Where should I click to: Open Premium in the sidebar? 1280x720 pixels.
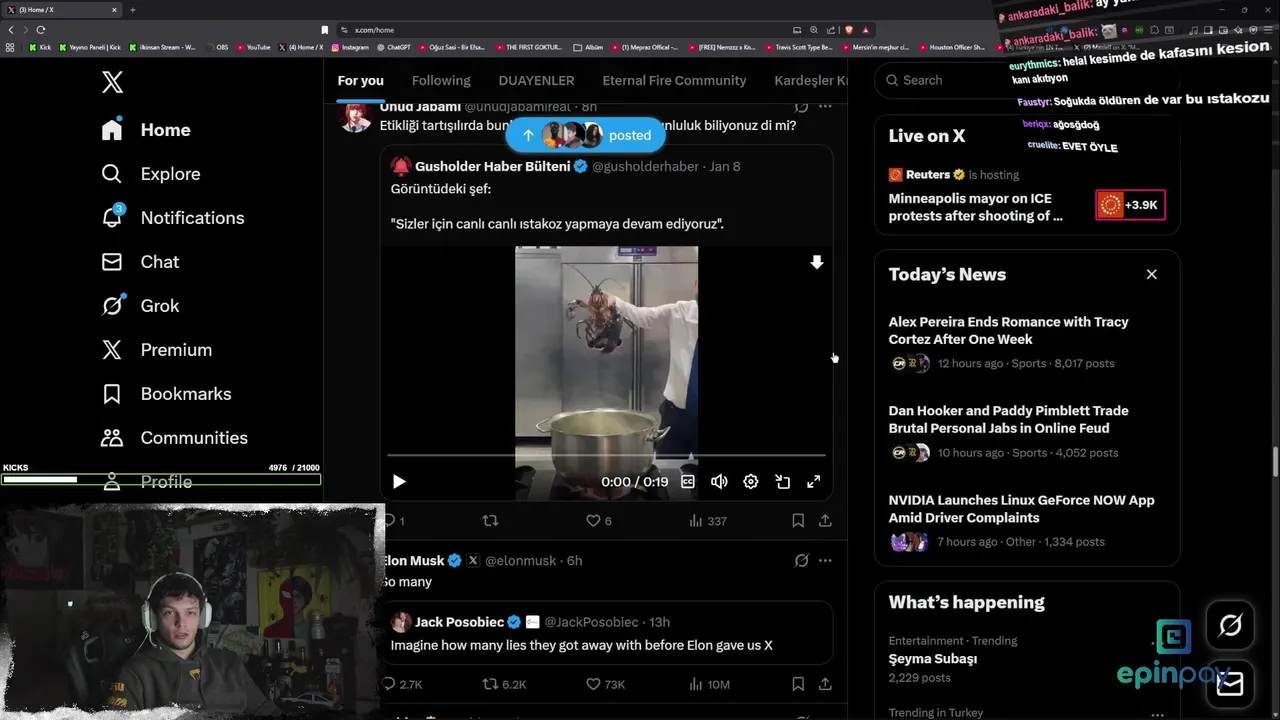(x=157, y=350)
